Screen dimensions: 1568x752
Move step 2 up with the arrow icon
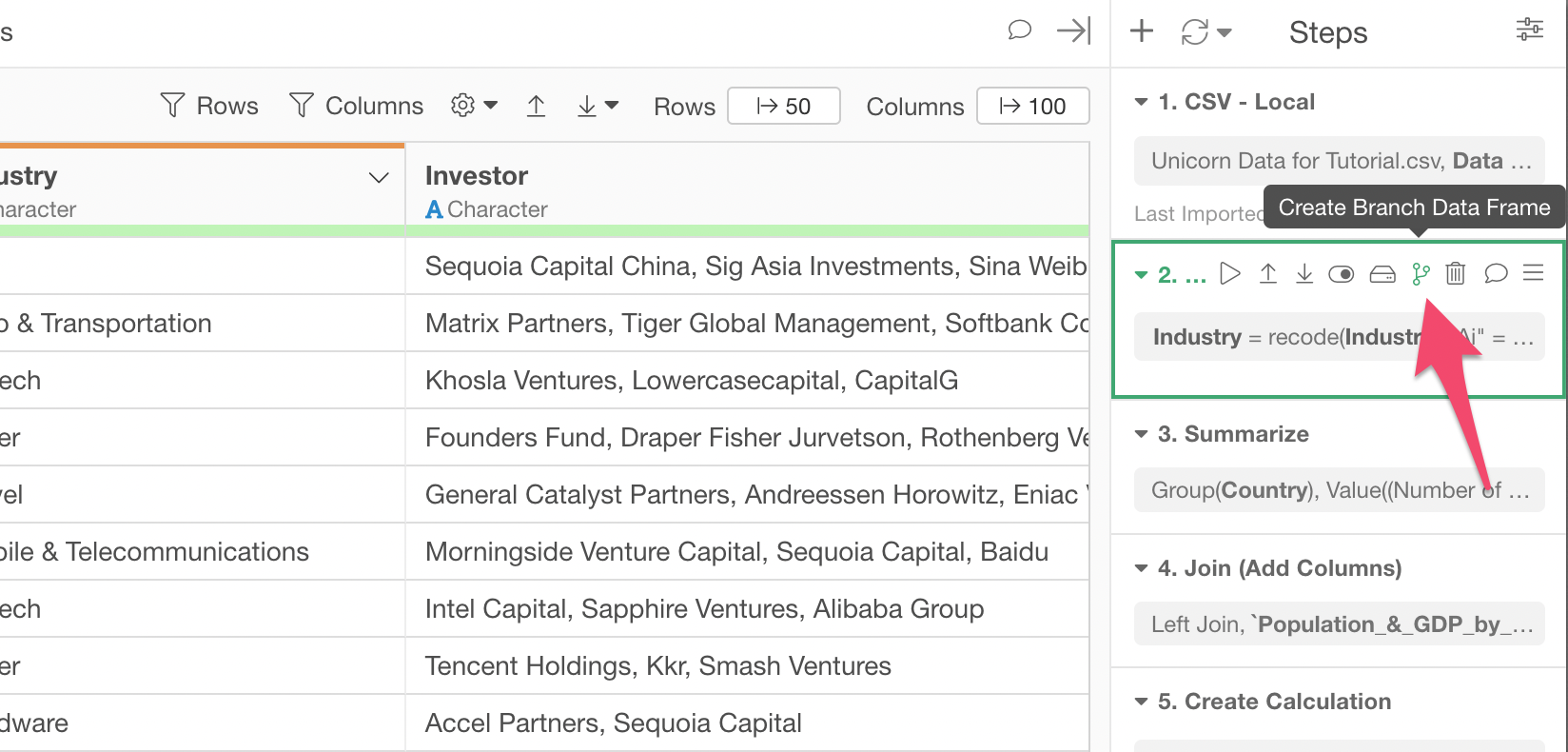point(1267,274)
